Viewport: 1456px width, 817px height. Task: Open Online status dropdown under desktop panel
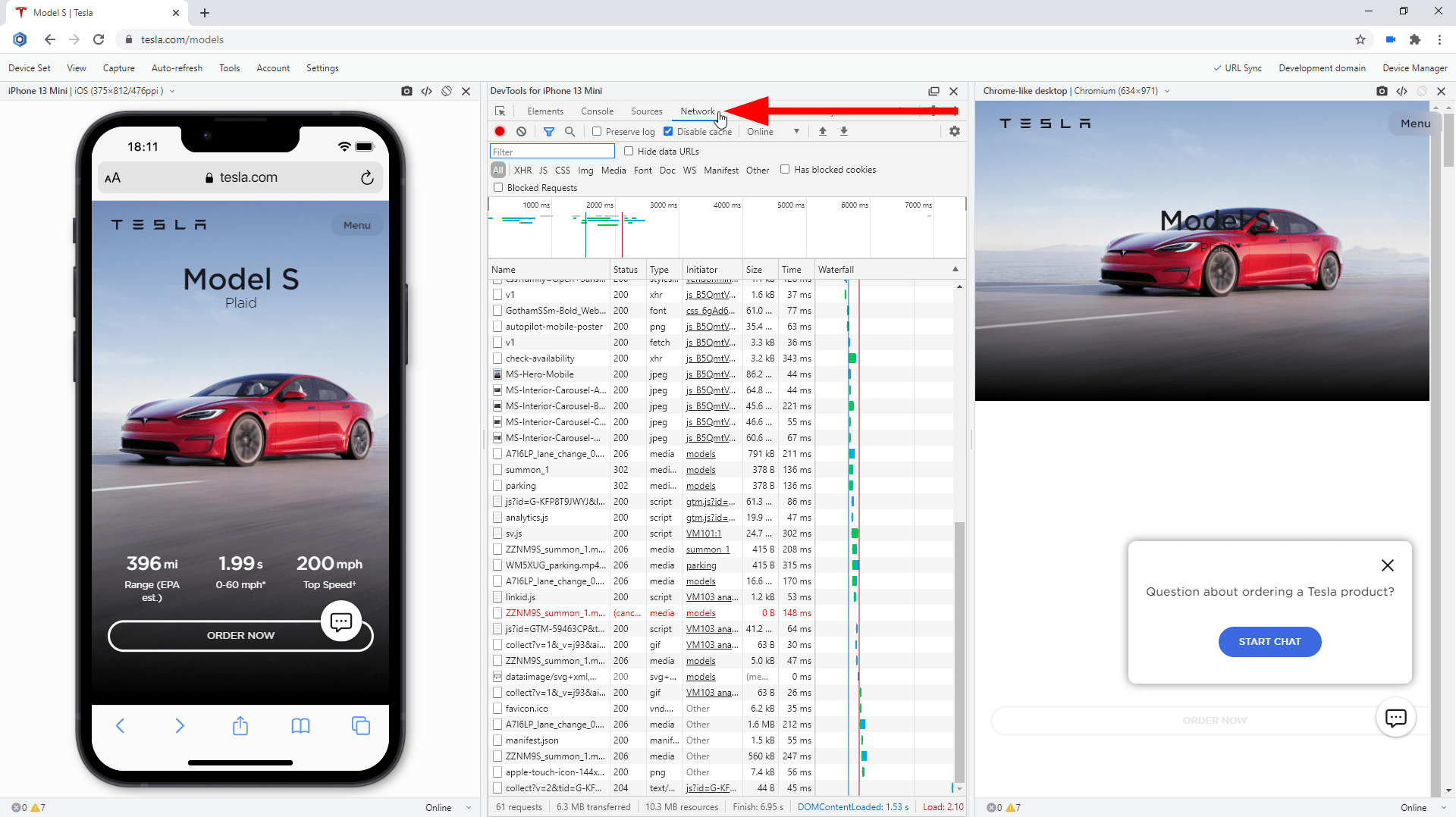tap(1423, 808)
